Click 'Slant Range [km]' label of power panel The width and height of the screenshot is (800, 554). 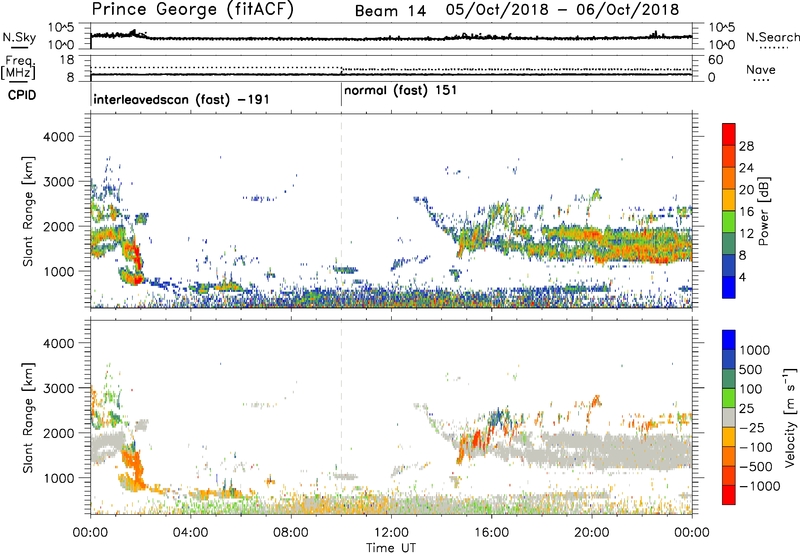point(28,211)
